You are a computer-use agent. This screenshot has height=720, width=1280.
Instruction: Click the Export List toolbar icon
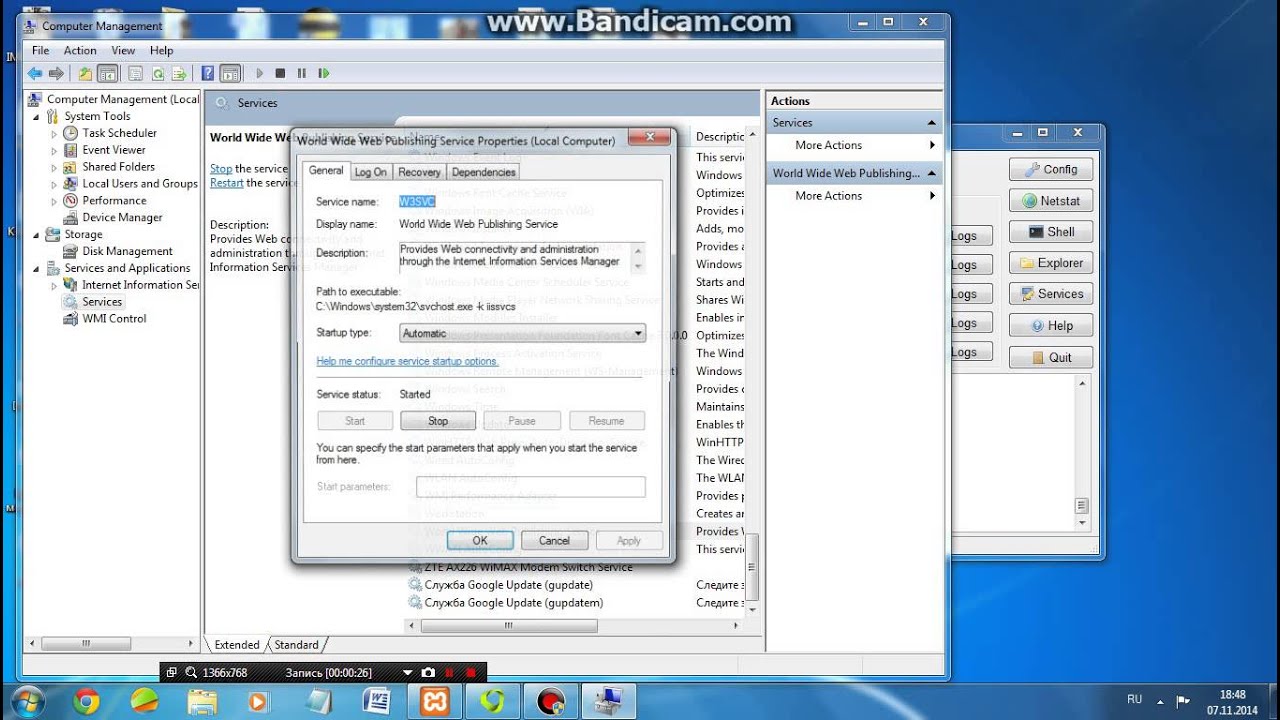click(x=179, y=73)
